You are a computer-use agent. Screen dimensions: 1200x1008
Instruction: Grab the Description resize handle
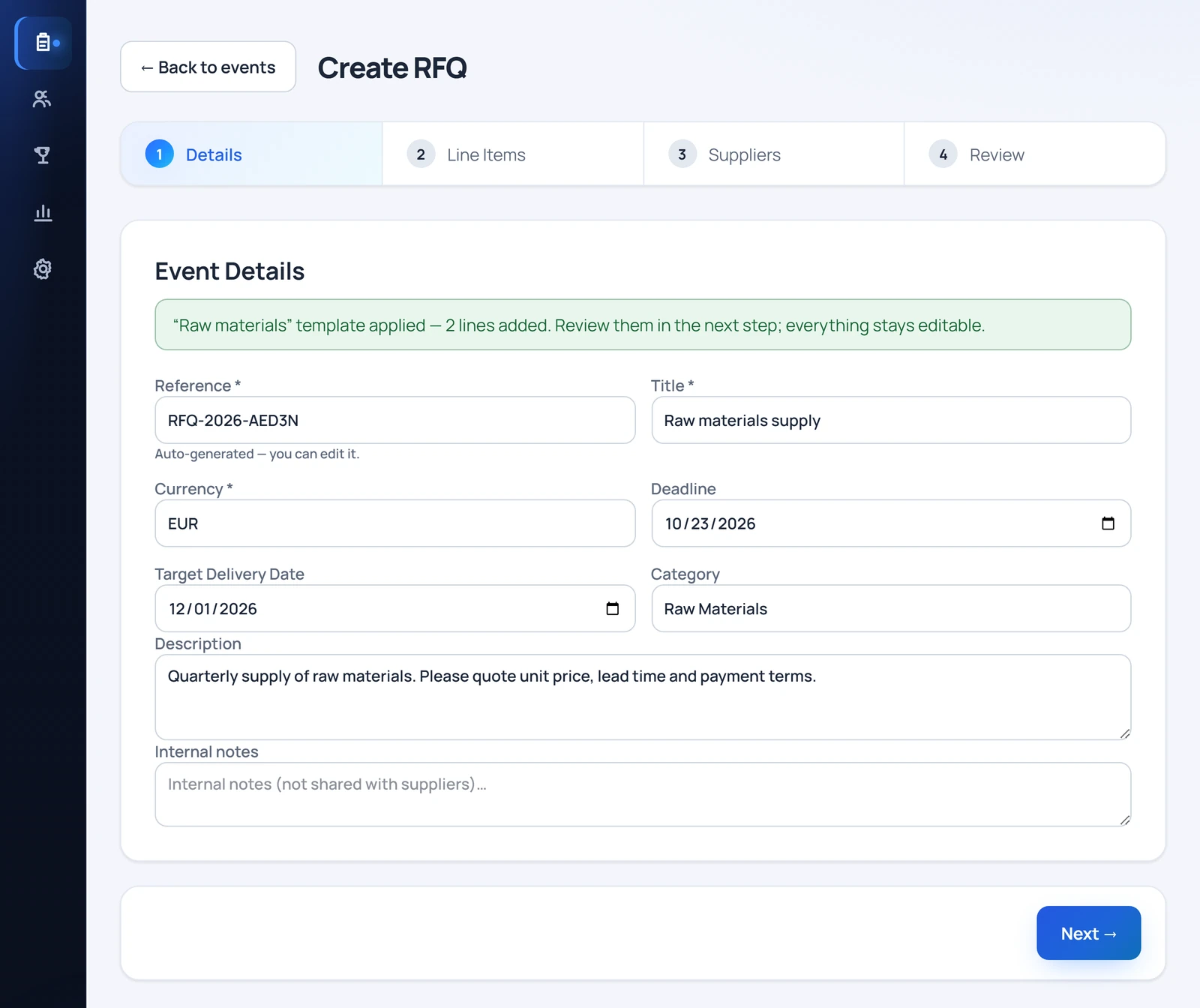coord(1124,733)
